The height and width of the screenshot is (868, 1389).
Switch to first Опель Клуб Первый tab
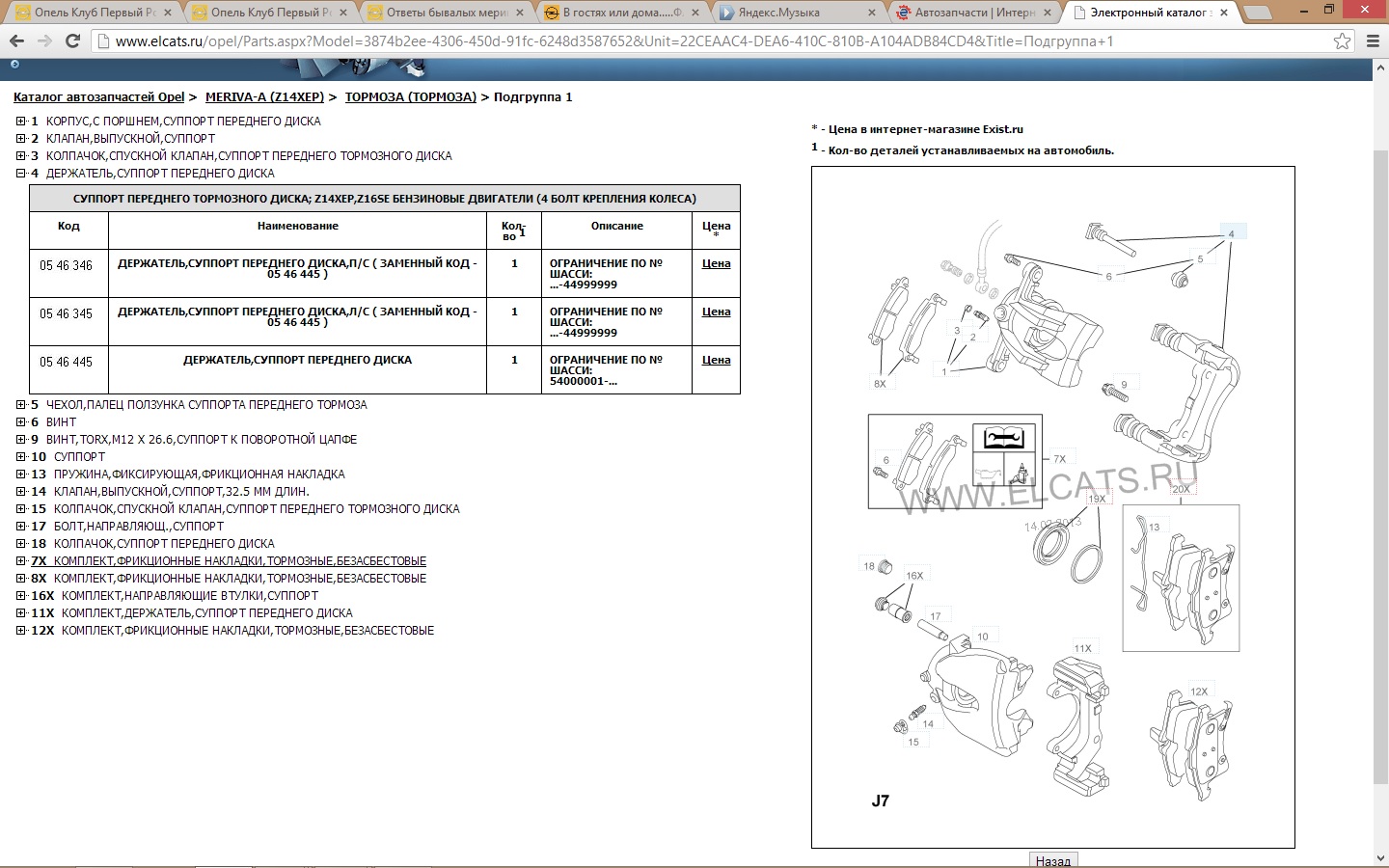pos(94,13)
